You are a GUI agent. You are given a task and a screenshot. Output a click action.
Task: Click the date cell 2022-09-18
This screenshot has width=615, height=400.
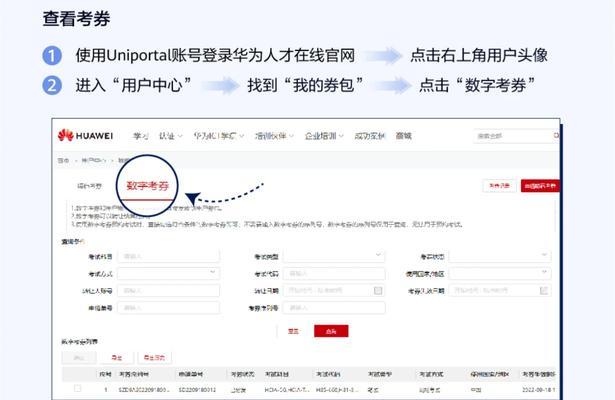(538, 390)
